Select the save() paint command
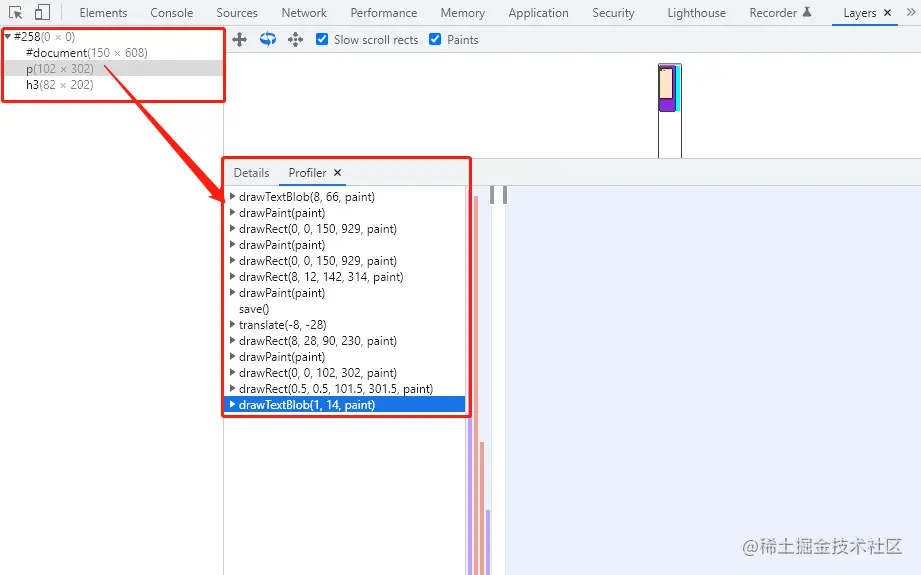The width and height of the screenshot is (921, 575). click(x=254, y=308)
